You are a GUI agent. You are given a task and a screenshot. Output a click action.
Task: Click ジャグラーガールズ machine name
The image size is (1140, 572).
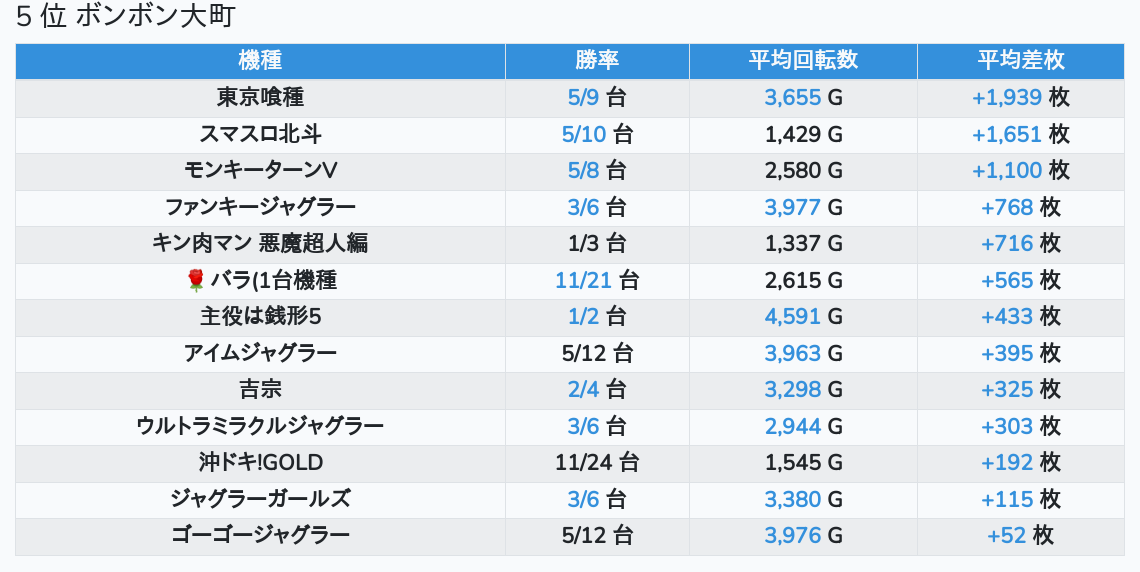(260, 499)
